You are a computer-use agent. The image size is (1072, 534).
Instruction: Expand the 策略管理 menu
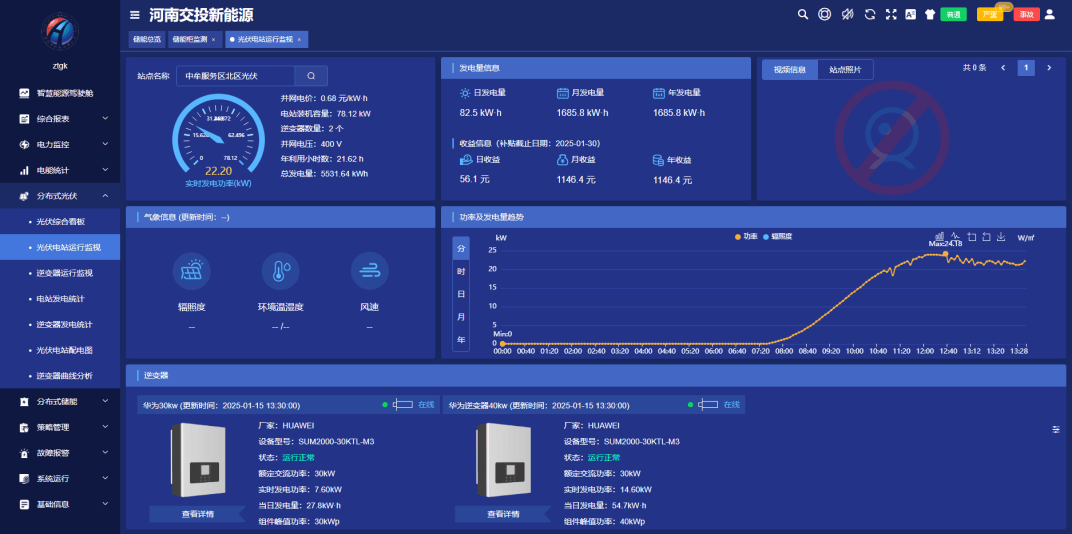click(59, 427)
